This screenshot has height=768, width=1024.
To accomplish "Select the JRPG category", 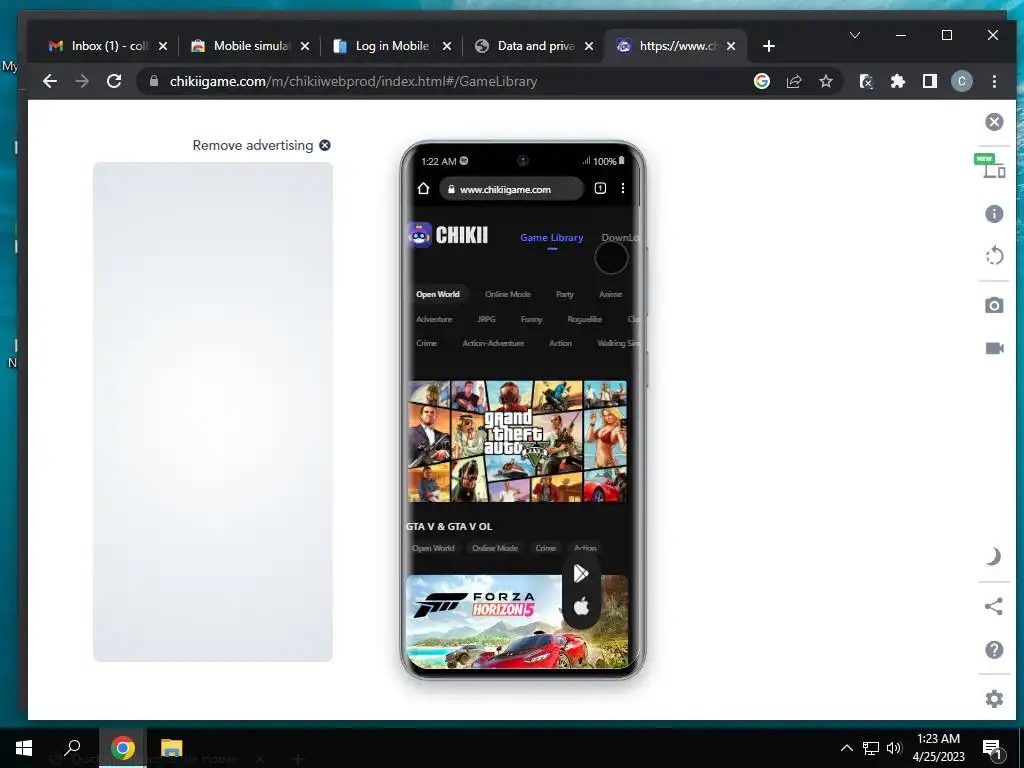I will tap(487, 319).
